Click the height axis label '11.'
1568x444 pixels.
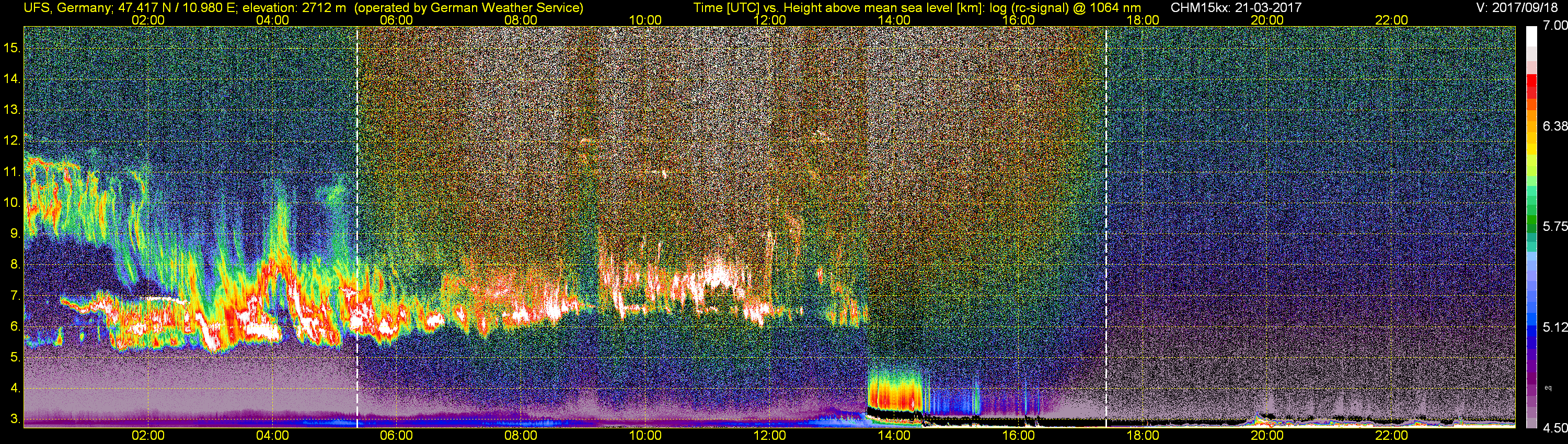point(12,171)
